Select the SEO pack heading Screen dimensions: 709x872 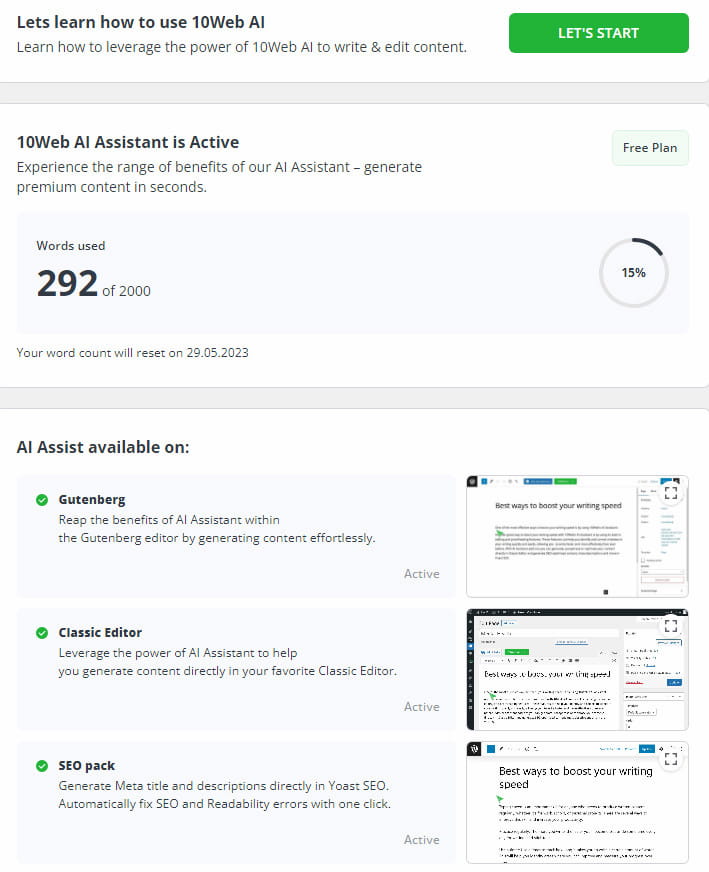coord(87,766)
